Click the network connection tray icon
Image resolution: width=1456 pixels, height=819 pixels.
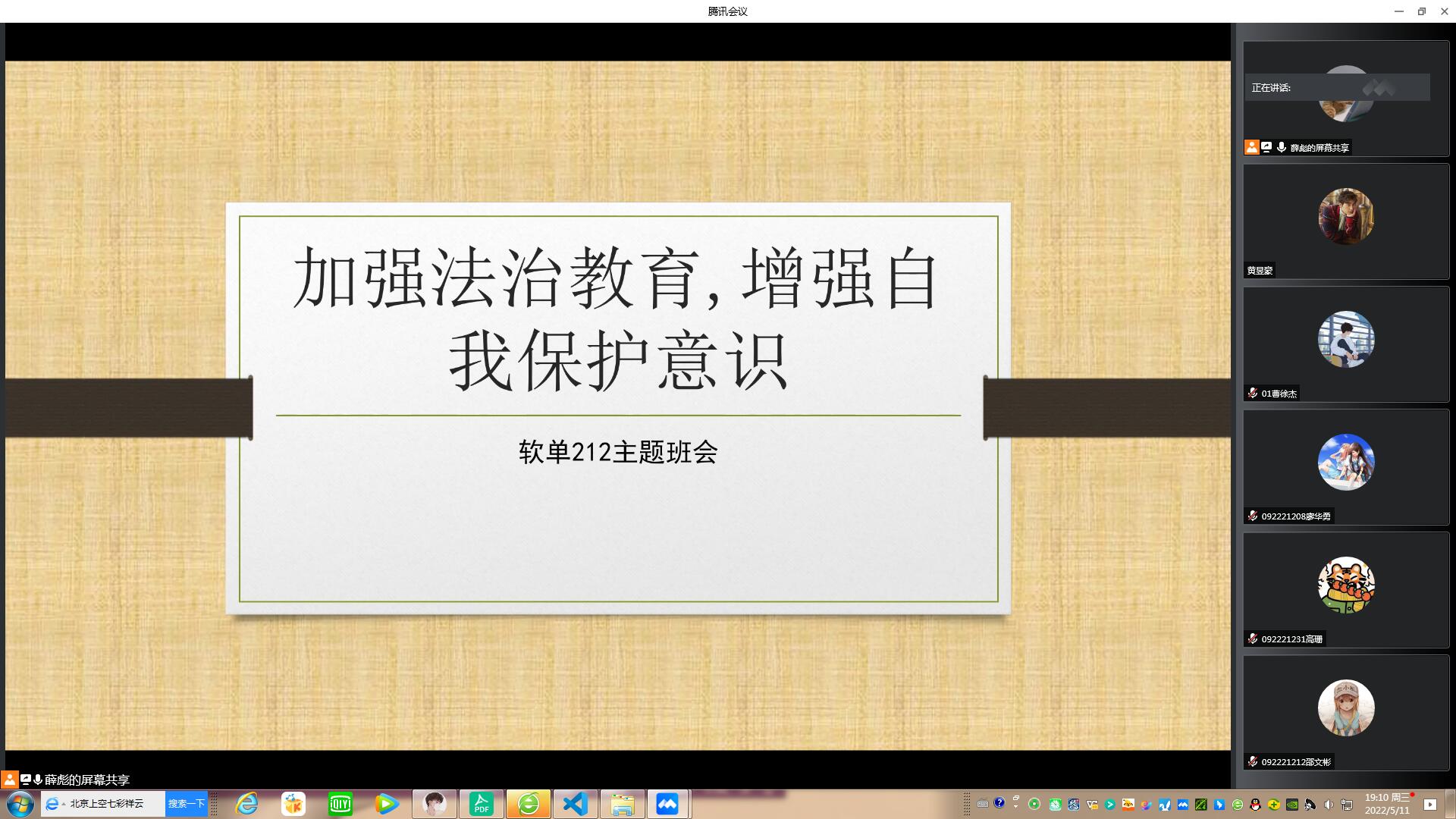pyautogui.click(x=1347, y=805)
